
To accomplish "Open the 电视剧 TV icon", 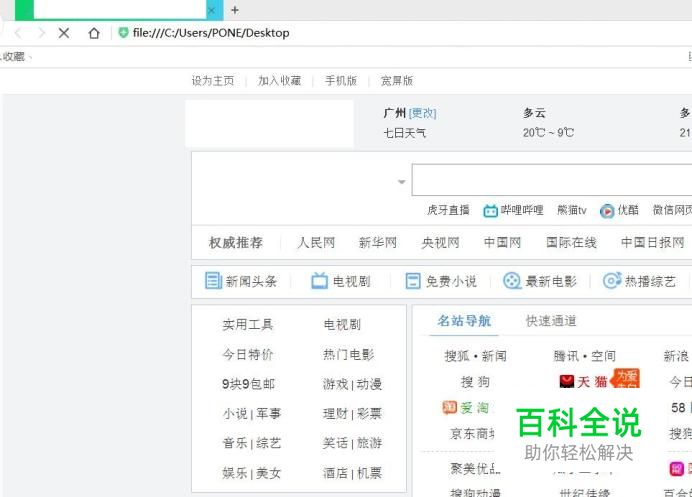I will tap(319, 281).
